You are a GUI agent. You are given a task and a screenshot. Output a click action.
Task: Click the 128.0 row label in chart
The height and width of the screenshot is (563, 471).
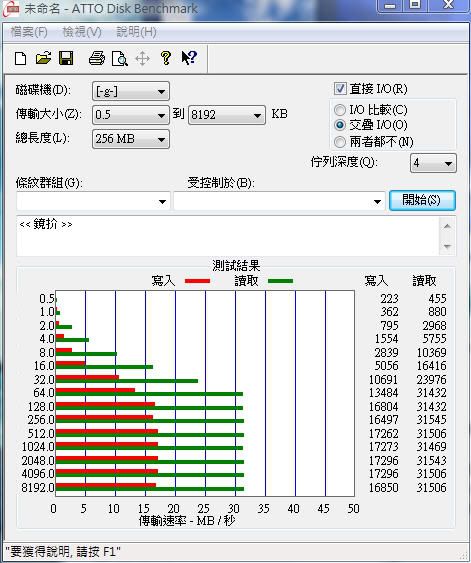pyautogui.click(x=41, y=407)
